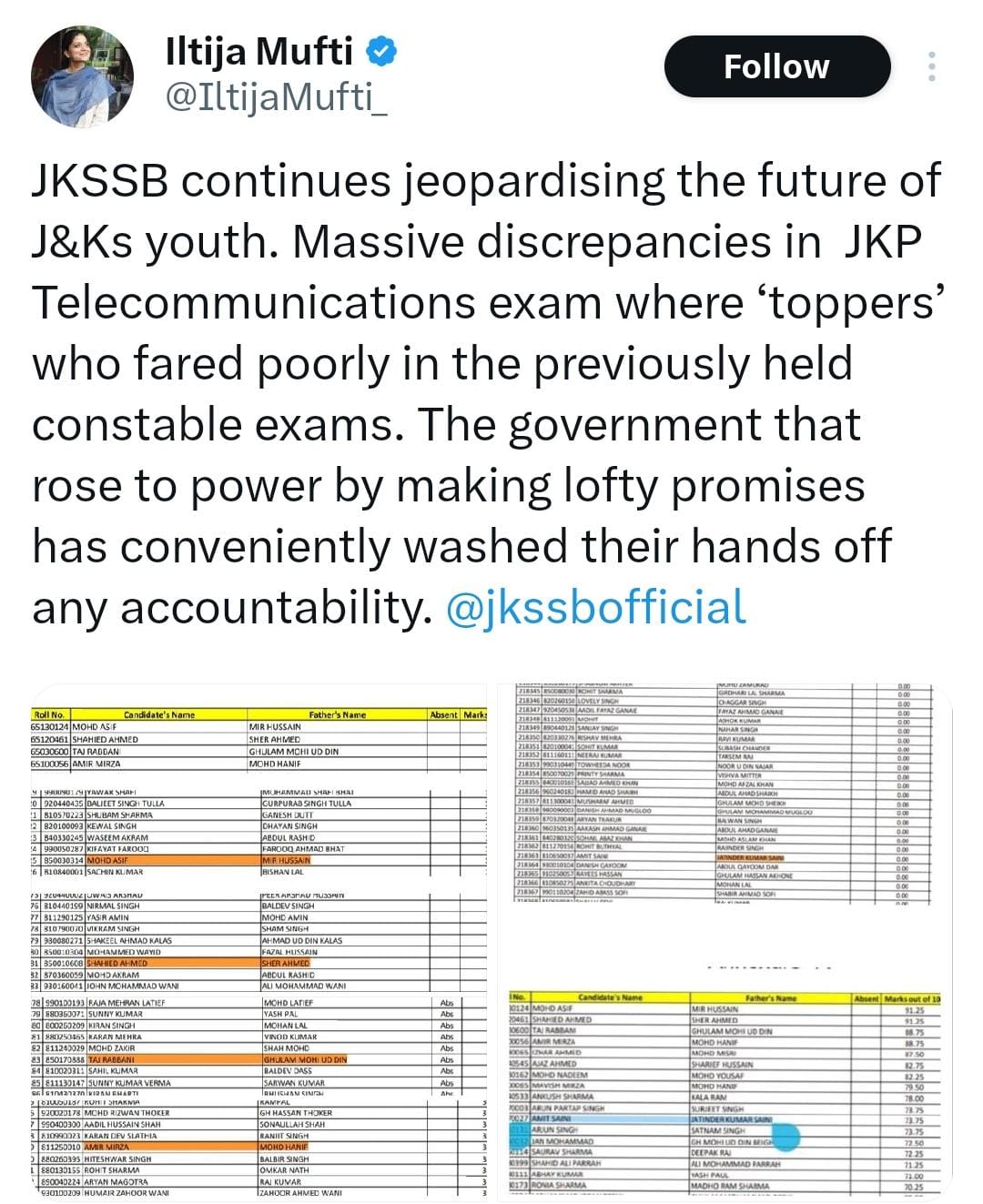Viewport: 983px width, 1204px height.
Task: Select the display name Iltija Mufti
Action: point(259,52)
